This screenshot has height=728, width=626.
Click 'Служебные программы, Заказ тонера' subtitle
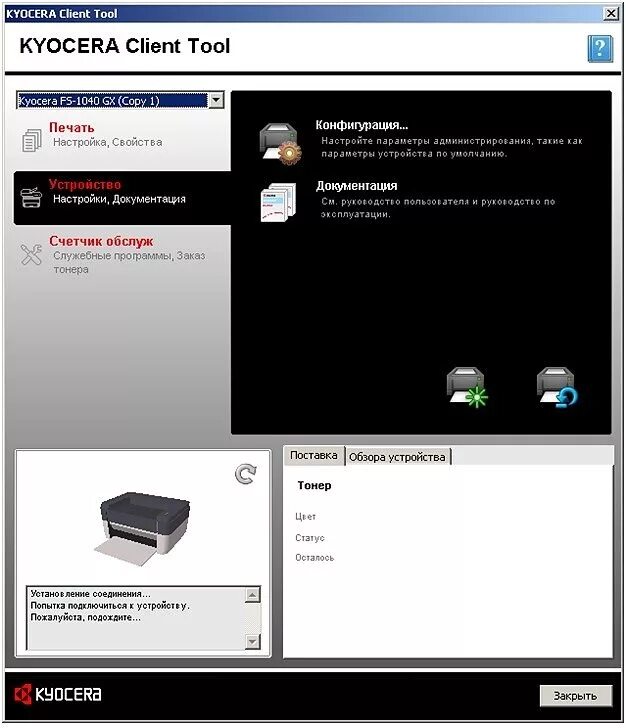click(x=129, y=262)
